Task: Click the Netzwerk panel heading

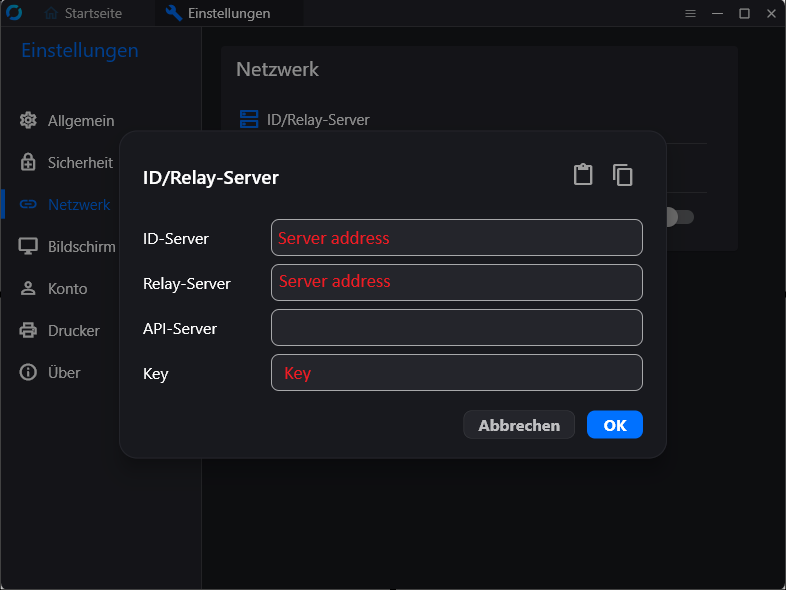Action: tap(277, 69)
